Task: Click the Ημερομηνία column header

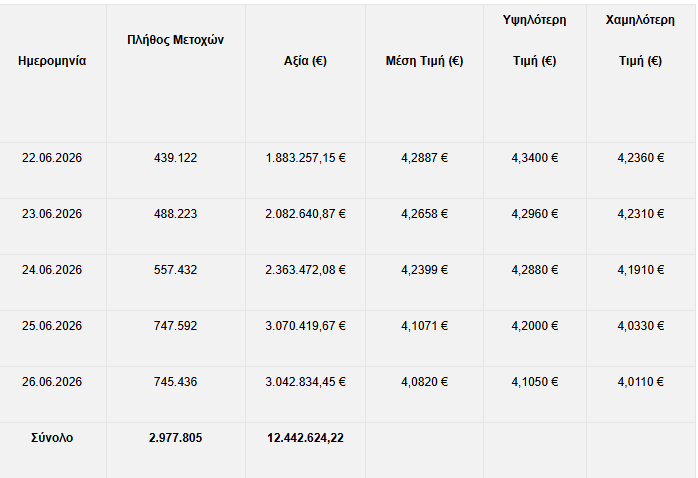Action: click(52, 61)
